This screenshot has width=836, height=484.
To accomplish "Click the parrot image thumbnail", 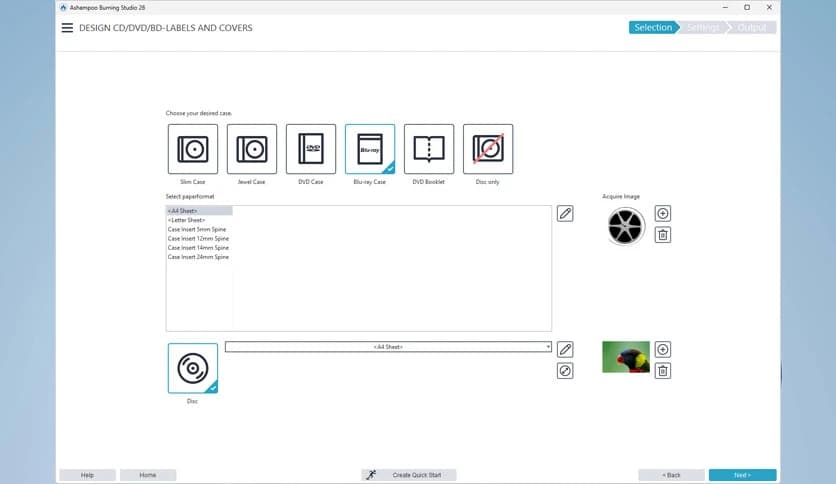I will click(626, 357).
